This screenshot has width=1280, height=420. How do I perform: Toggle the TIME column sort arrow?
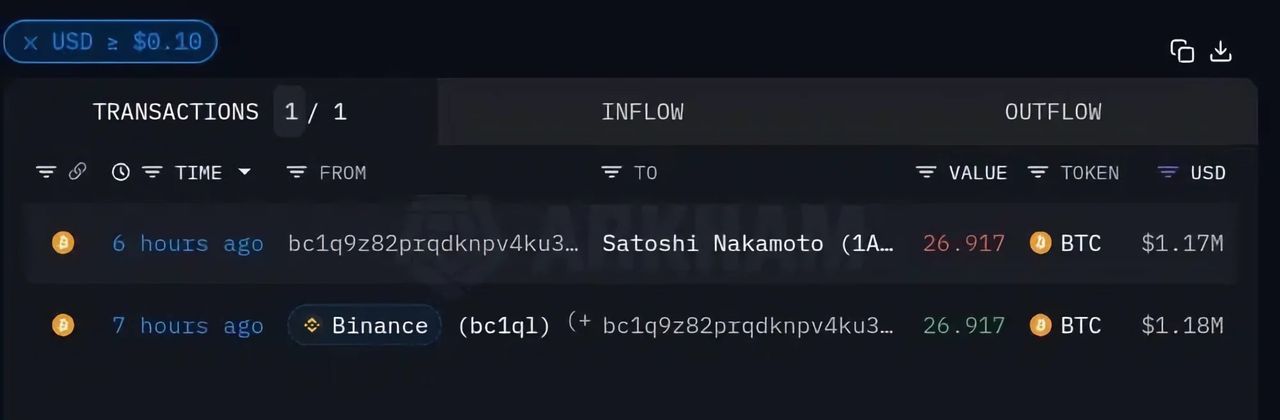pyautogui.click(x=244, y=172)
